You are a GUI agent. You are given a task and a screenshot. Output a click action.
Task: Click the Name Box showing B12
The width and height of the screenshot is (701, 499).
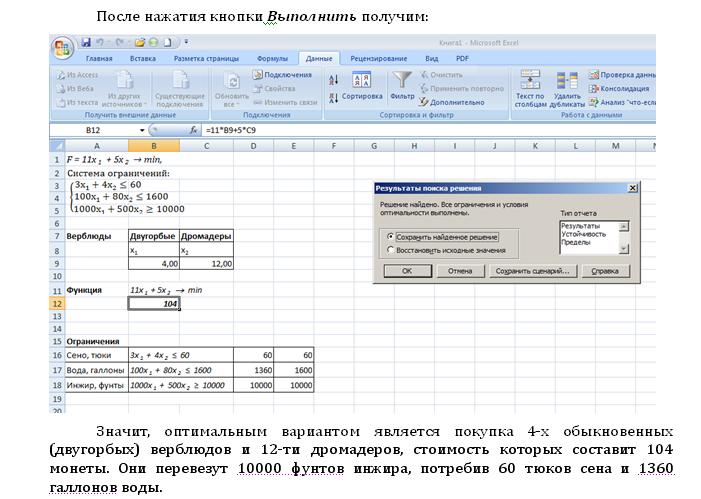coord(93,130)
